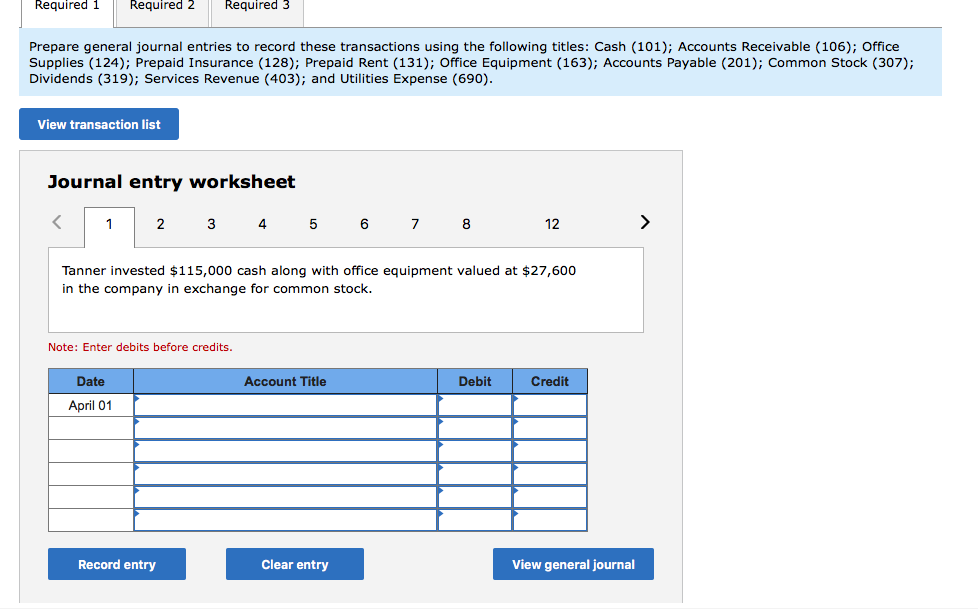Open the third row Account Title list

285,451
